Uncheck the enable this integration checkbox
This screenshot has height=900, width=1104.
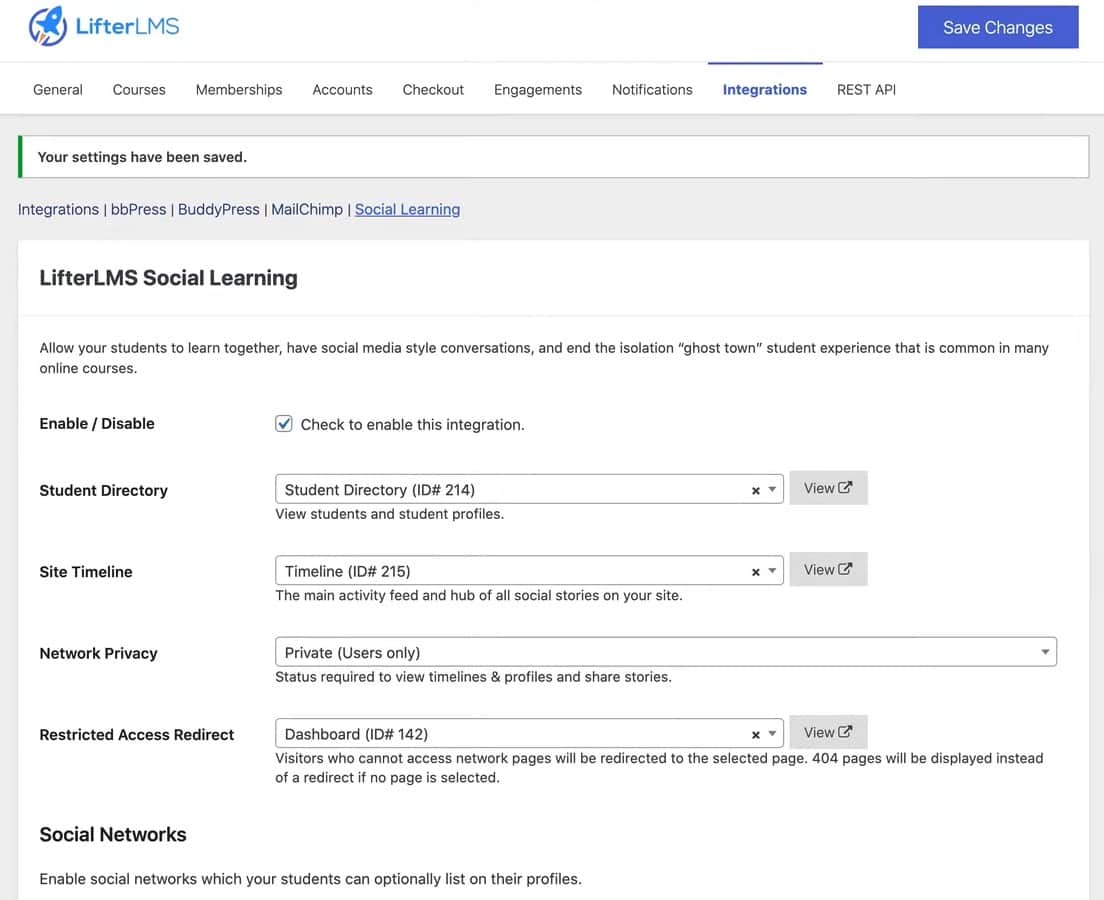(284, 424)
